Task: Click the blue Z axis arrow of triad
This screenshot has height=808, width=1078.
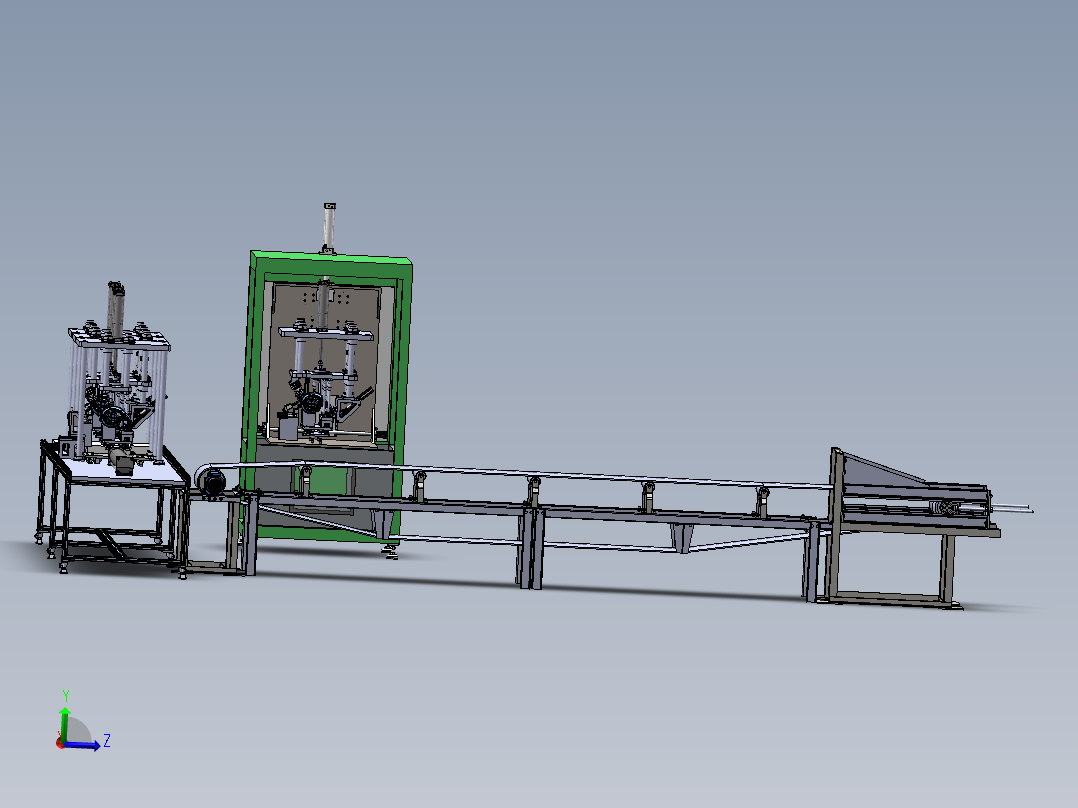Action: [84, 746]
